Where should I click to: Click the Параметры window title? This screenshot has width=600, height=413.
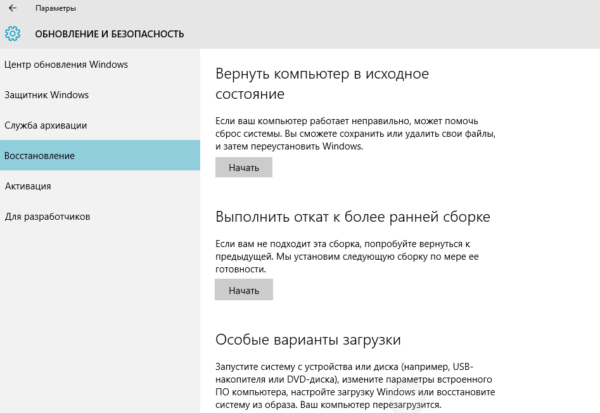point(55,8)
